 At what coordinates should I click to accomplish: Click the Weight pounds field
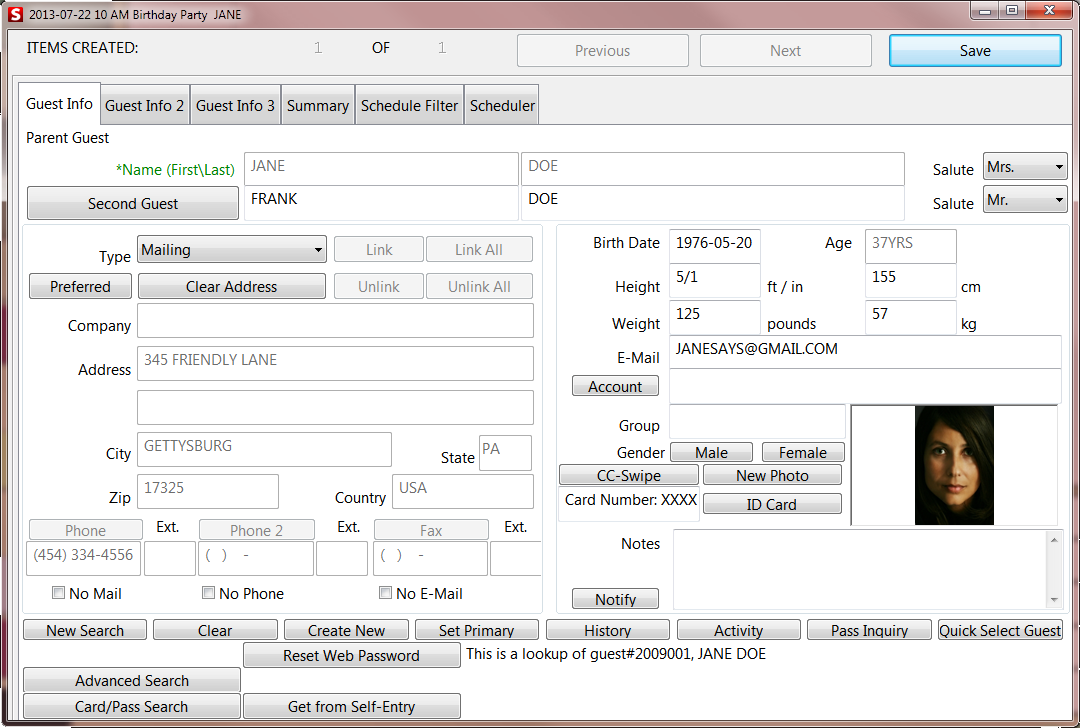(x=715, y=318)
